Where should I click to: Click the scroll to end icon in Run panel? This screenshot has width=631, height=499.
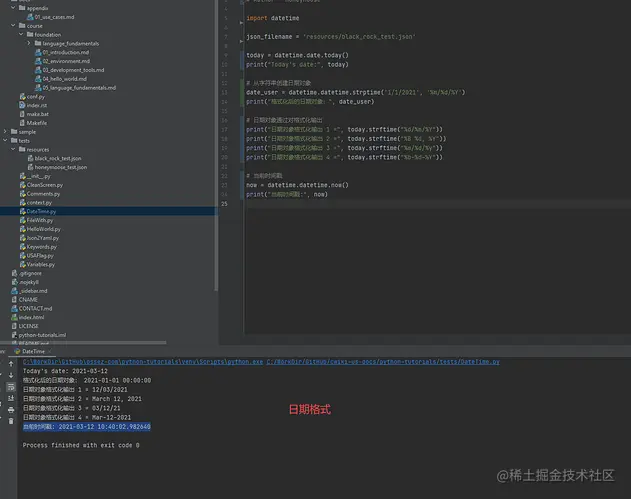point(11,398)
